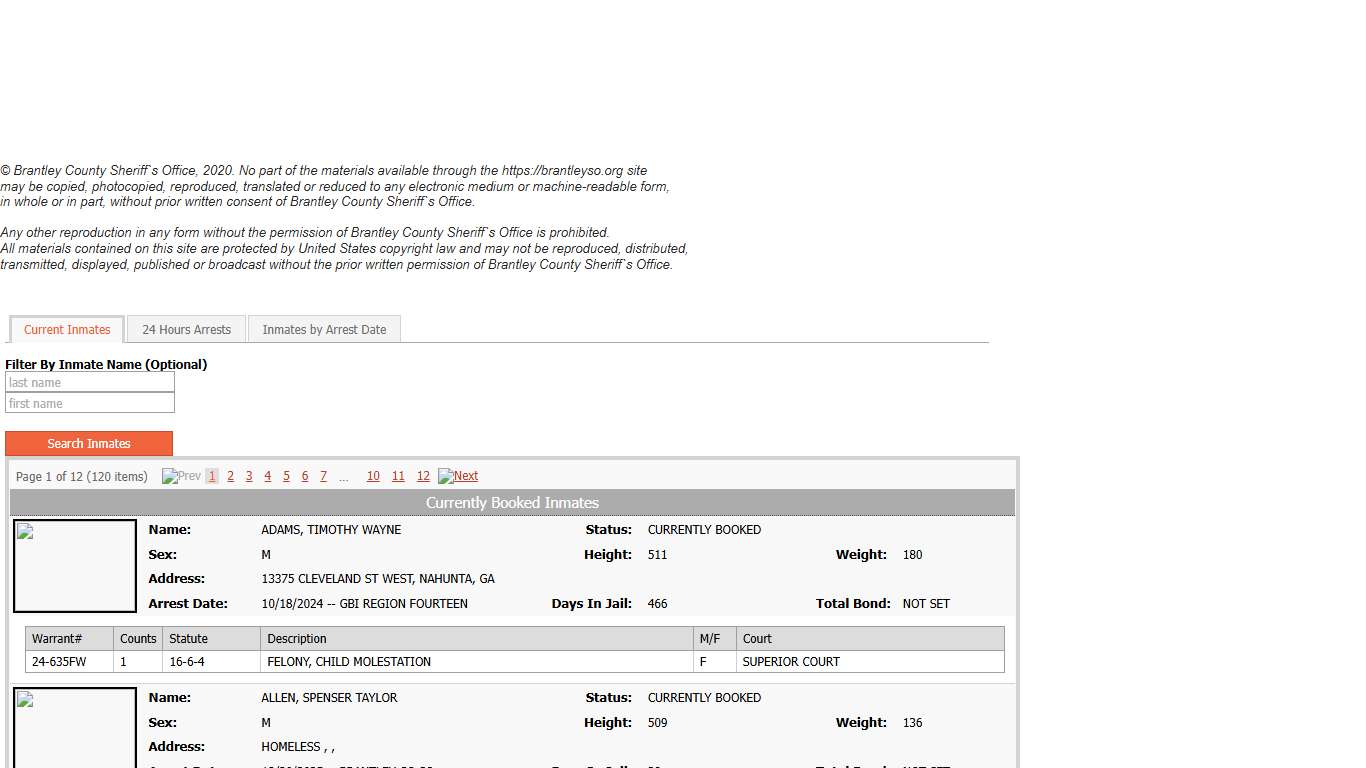Jump to page 10 of results
1366x768 pixels.
373,477
